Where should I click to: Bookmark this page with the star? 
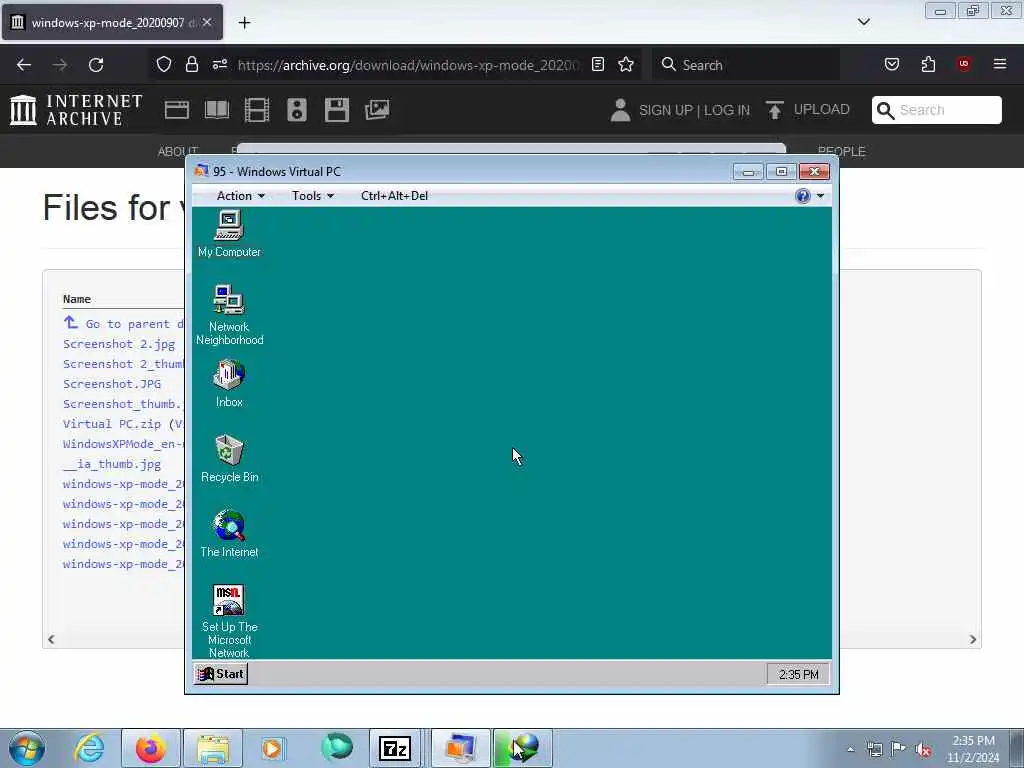626,64
